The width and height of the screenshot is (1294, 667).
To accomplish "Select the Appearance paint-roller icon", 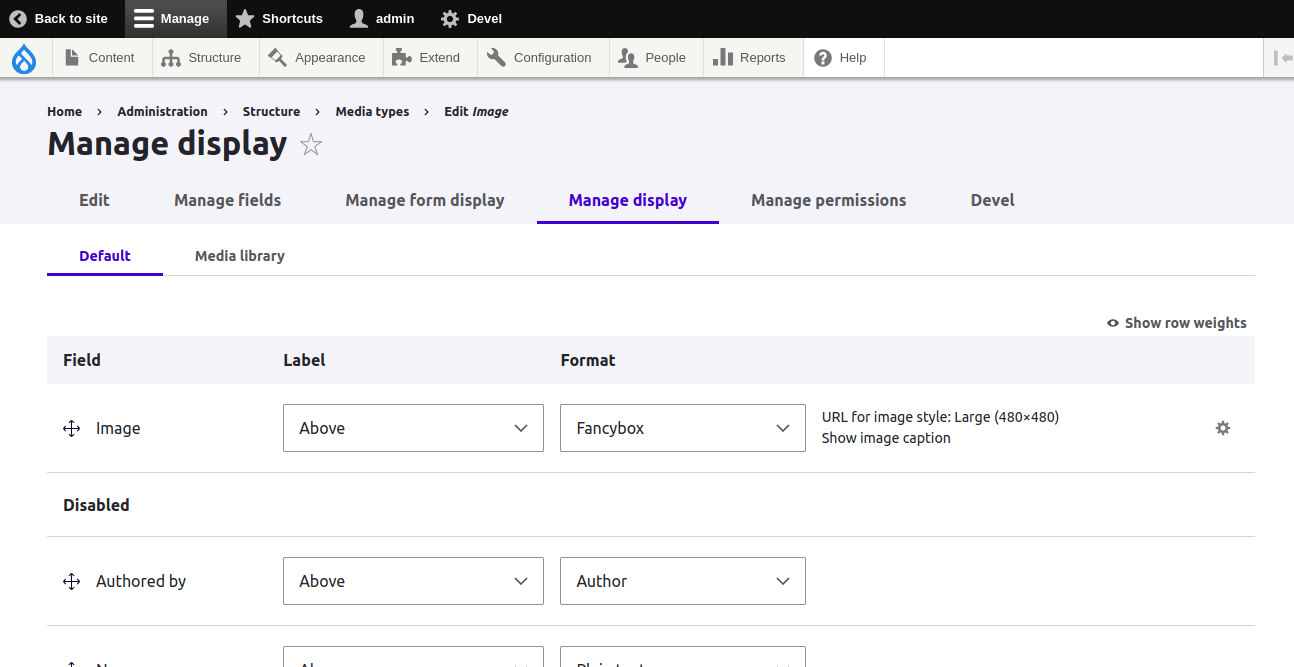I will 276,57.
